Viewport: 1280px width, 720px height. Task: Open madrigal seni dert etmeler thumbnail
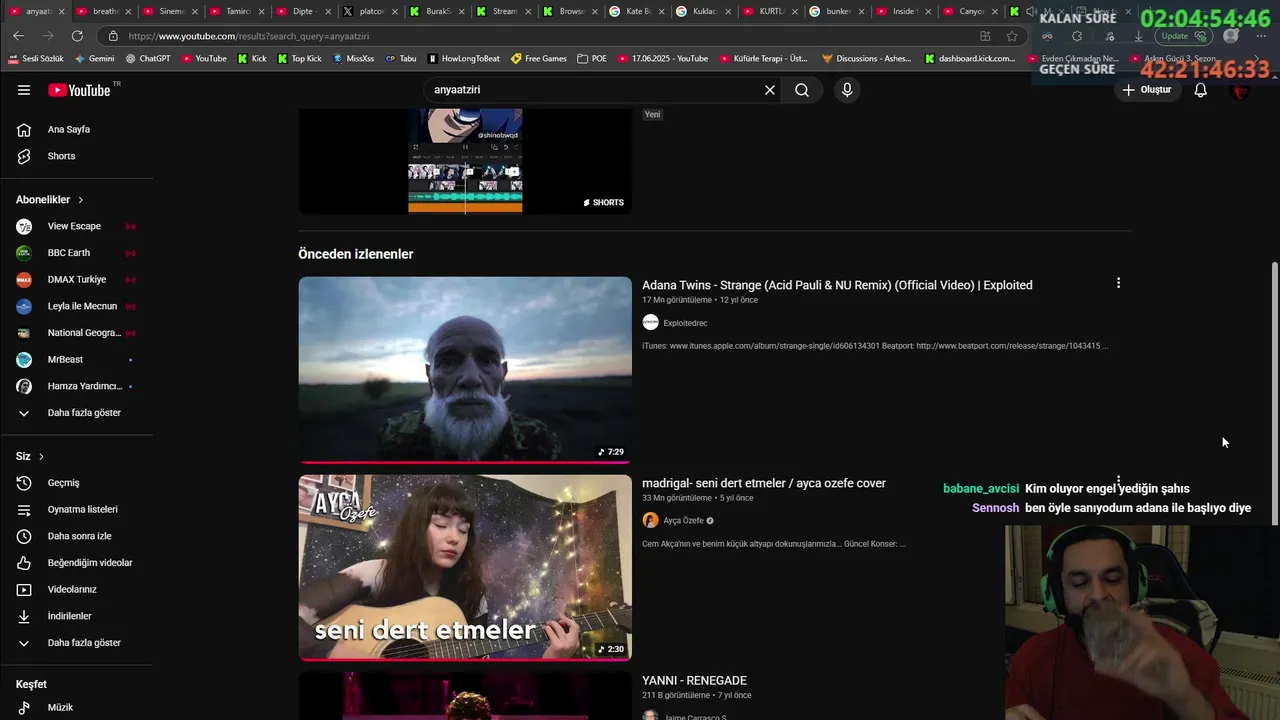pyautogui.click(x=465, y=568)
